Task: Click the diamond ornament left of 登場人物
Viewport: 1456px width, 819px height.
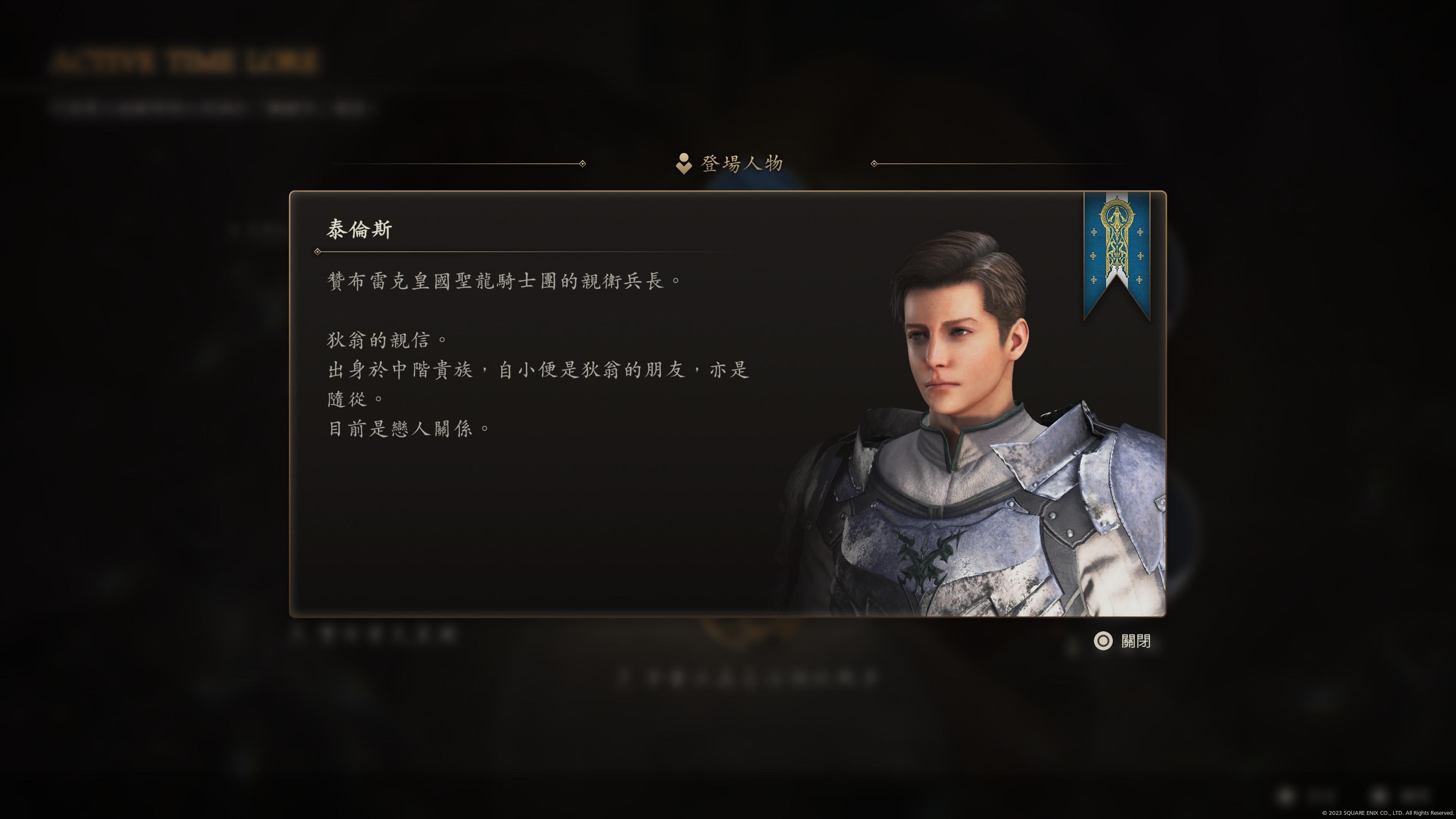Action: pyautogui.click(x=583, y=164)
